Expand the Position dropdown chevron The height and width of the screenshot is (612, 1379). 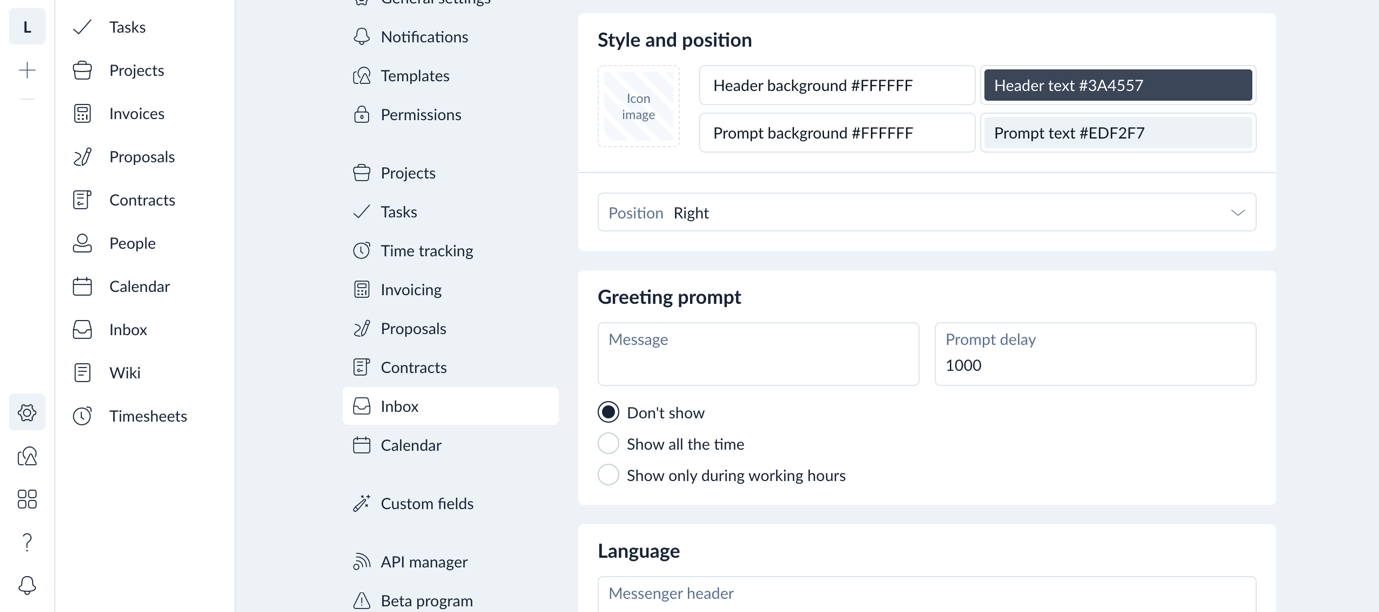pos(1237,213)
